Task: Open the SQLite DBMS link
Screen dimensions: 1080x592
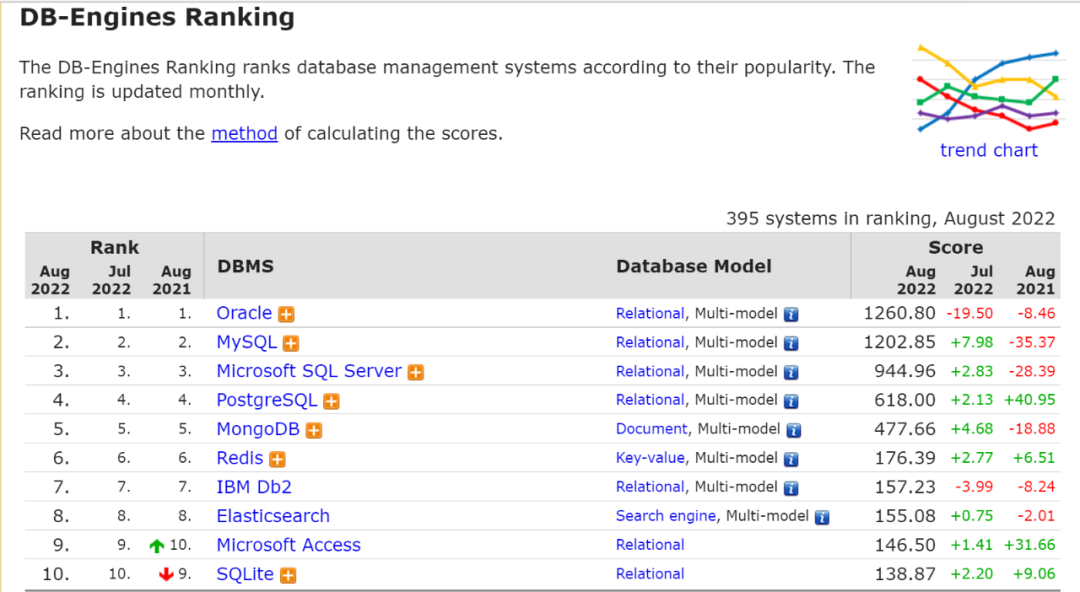Action: [245, 573]
